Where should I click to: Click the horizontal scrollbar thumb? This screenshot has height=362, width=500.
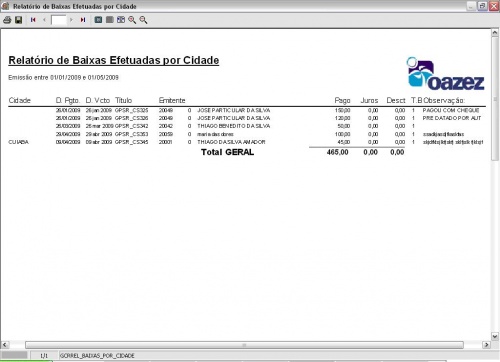pos(244,345)
